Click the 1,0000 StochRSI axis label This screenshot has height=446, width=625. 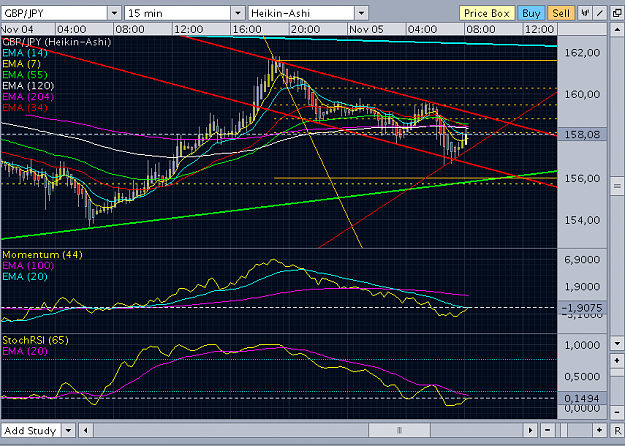pyautogui.click(x=582, y=345)
